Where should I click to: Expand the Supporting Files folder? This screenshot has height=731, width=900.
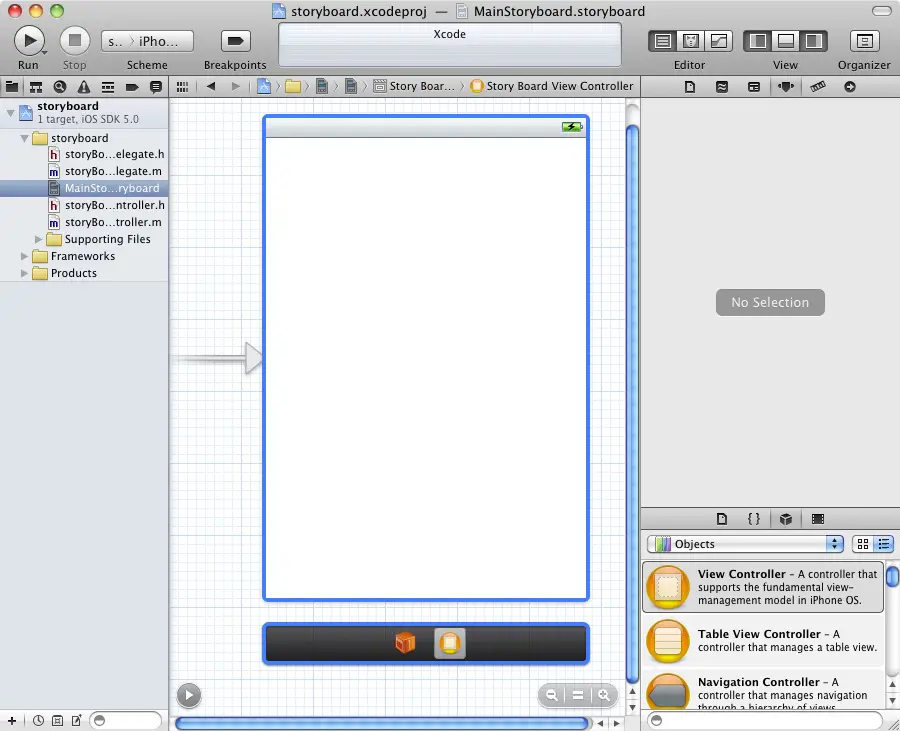click(x=39, y=239)
